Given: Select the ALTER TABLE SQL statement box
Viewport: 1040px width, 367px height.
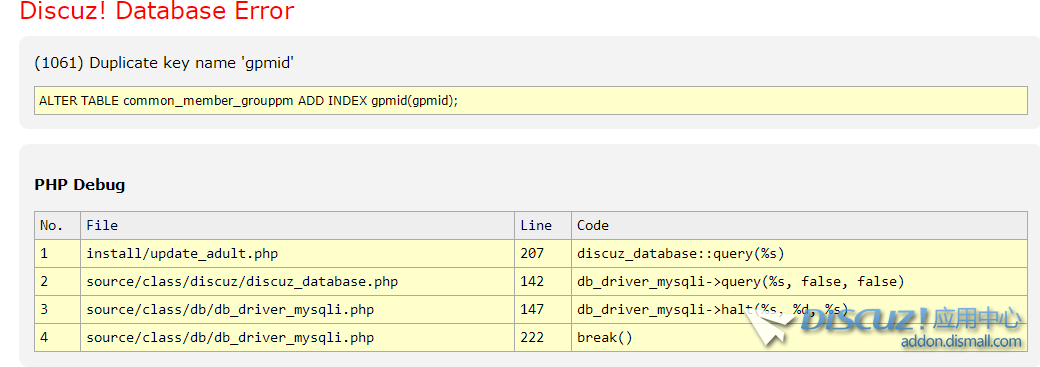Looking at the screenshot, I should (x=531, y=101).
